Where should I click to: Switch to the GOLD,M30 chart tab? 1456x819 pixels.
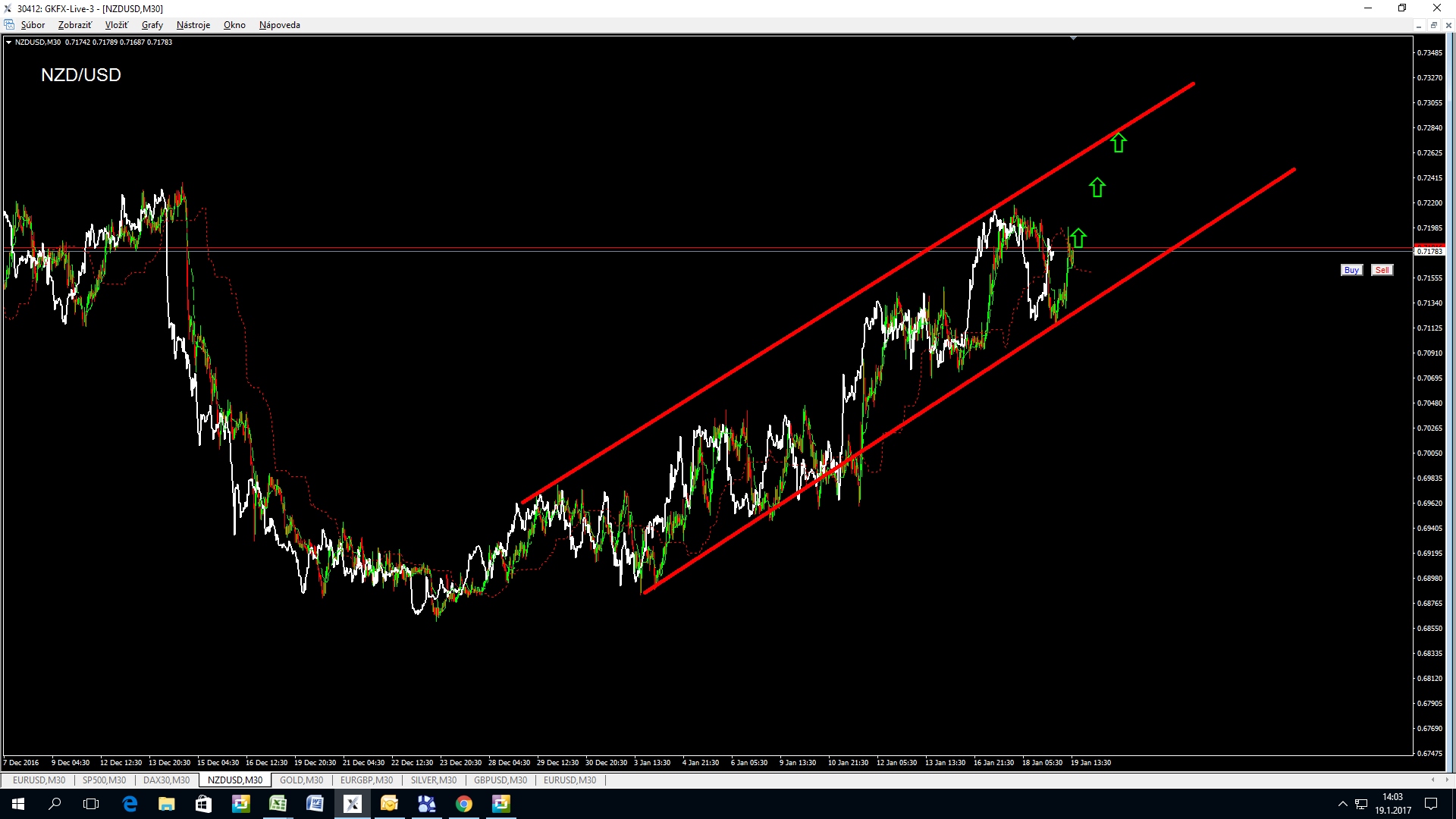(301, 780)
